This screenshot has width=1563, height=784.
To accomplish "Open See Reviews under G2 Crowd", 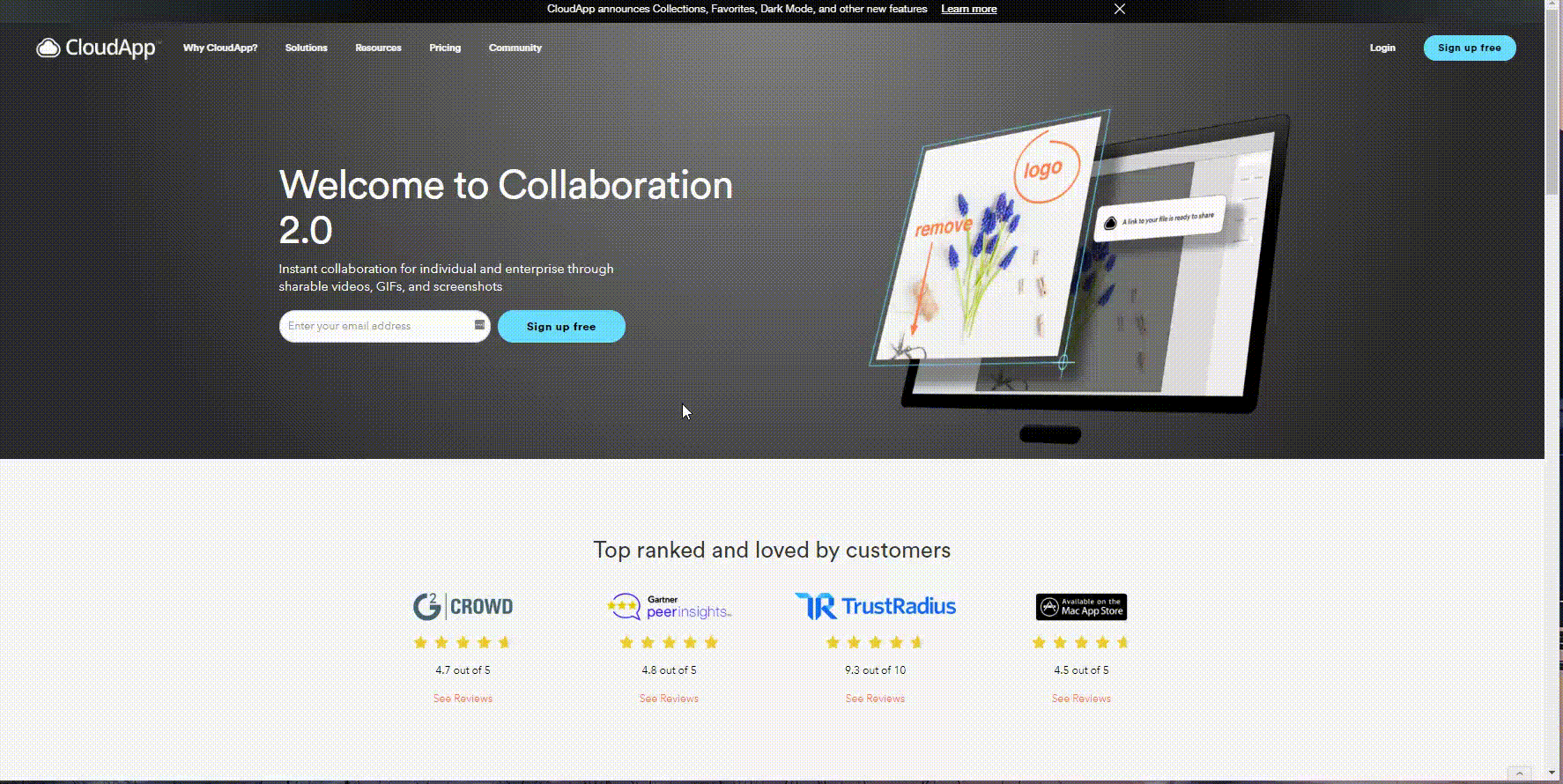I will [463, 699].
